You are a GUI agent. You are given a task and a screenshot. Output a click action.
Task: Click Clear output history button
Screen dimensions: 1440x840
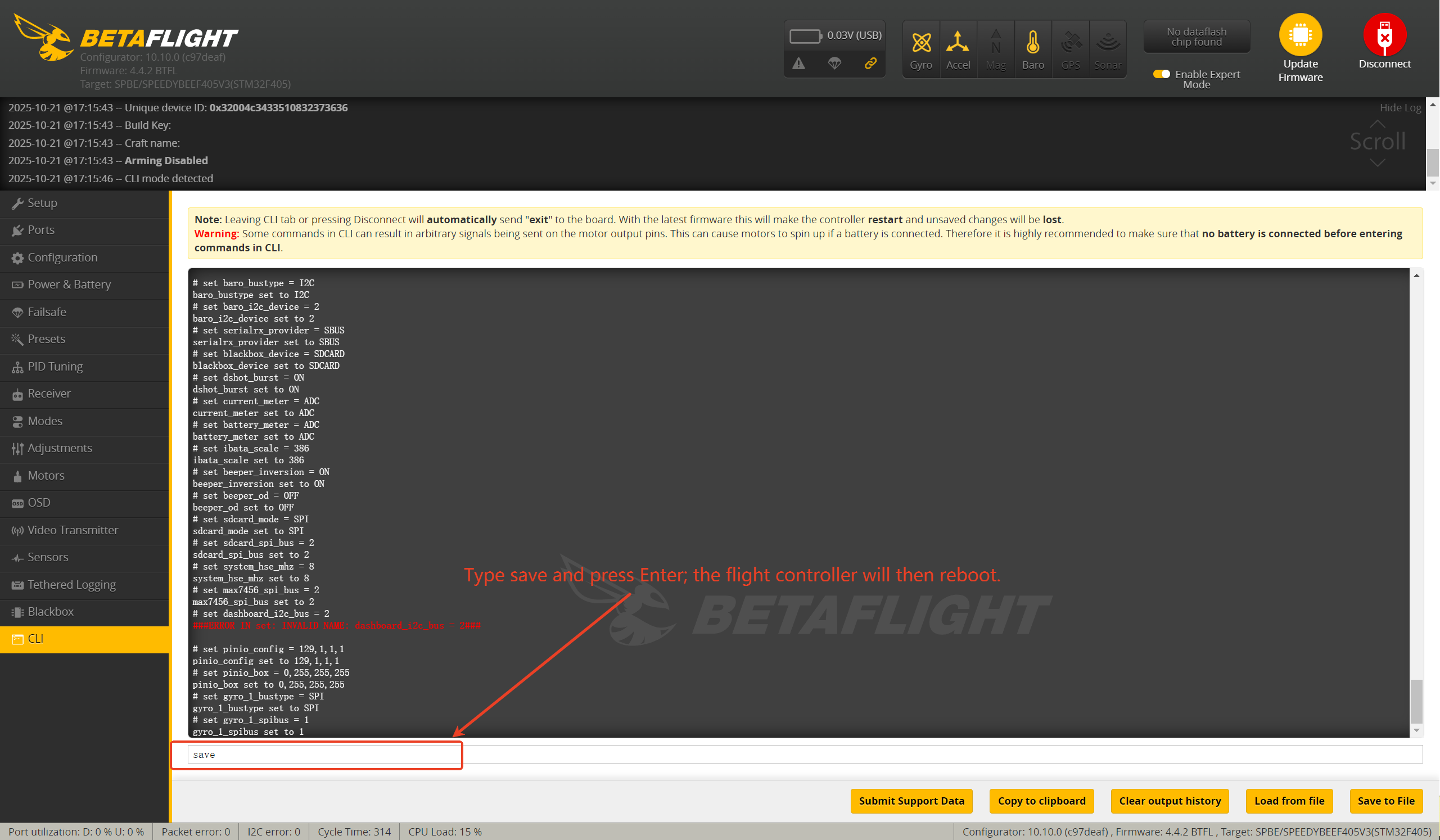coord(1169,801)
